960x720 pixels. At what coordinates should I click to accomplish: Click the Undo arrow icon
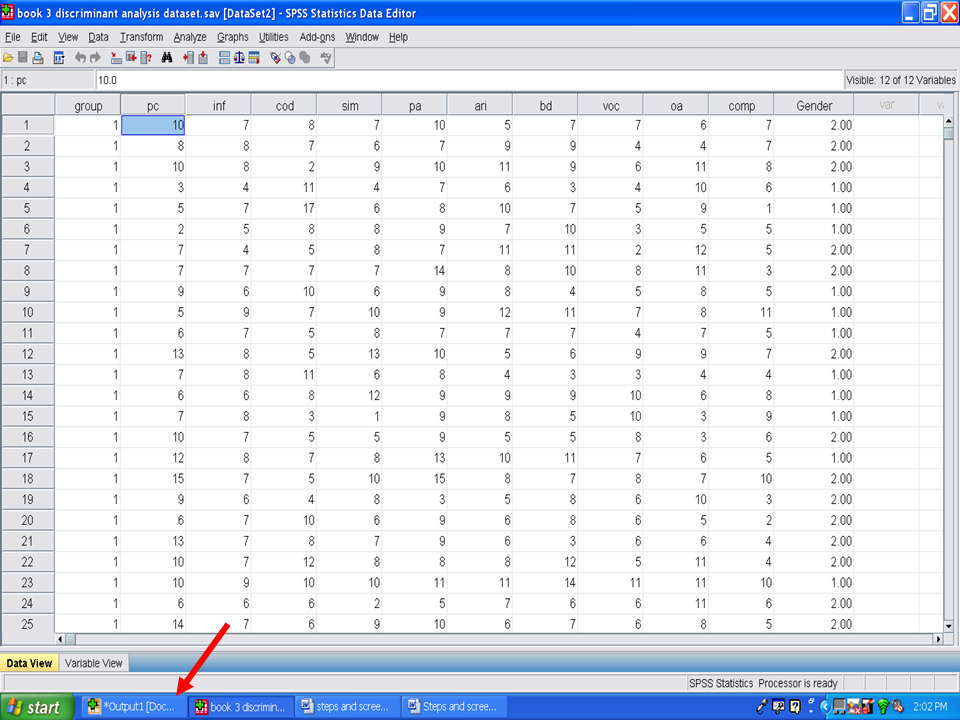coord(81,58)
